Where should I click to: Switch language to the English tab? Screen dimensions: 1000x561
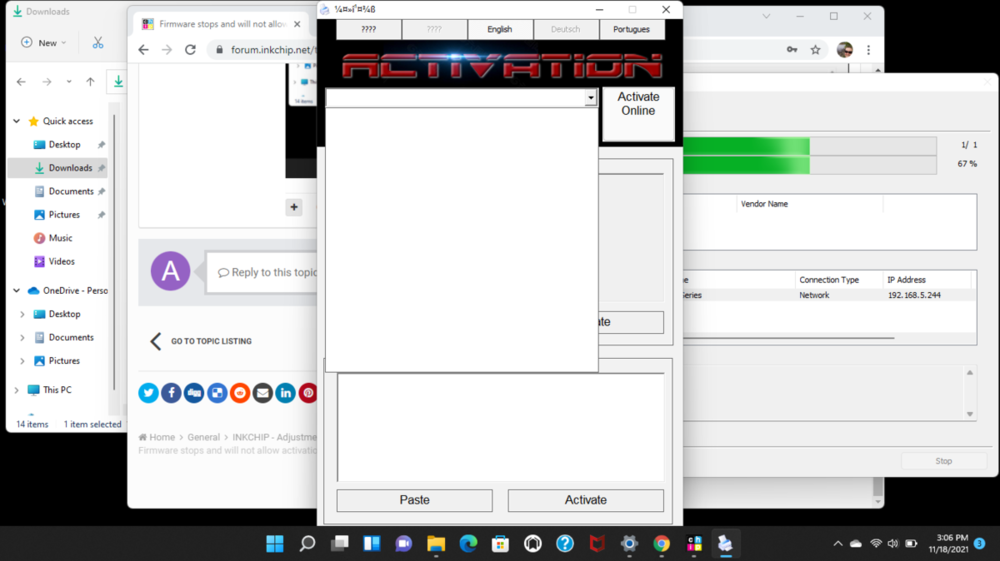[x=499, y=29]
